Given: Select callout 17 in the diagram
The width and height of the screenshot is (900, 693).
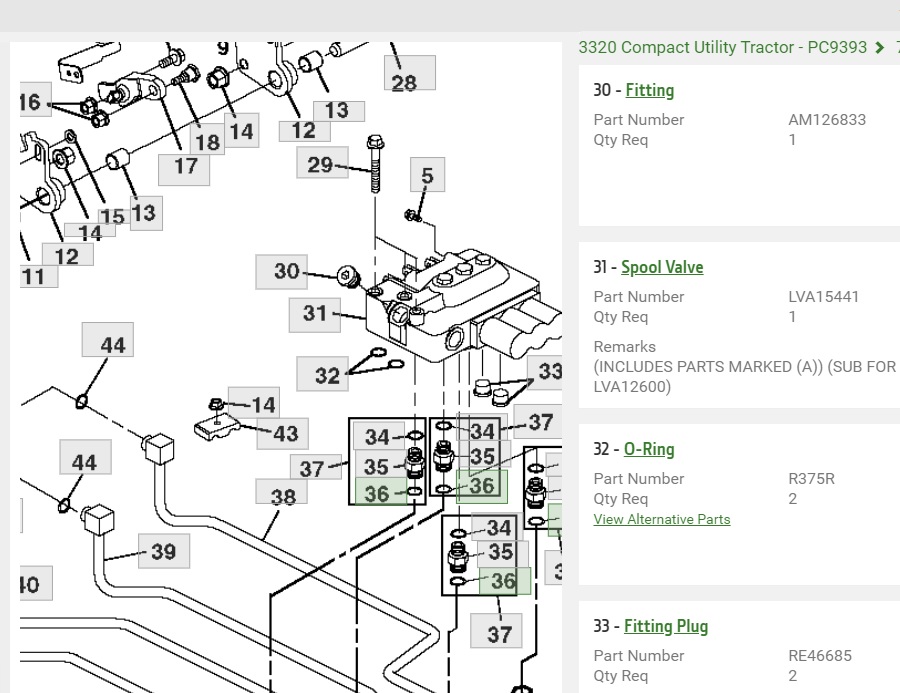Looking at the screenshot, I should (185, 166).
